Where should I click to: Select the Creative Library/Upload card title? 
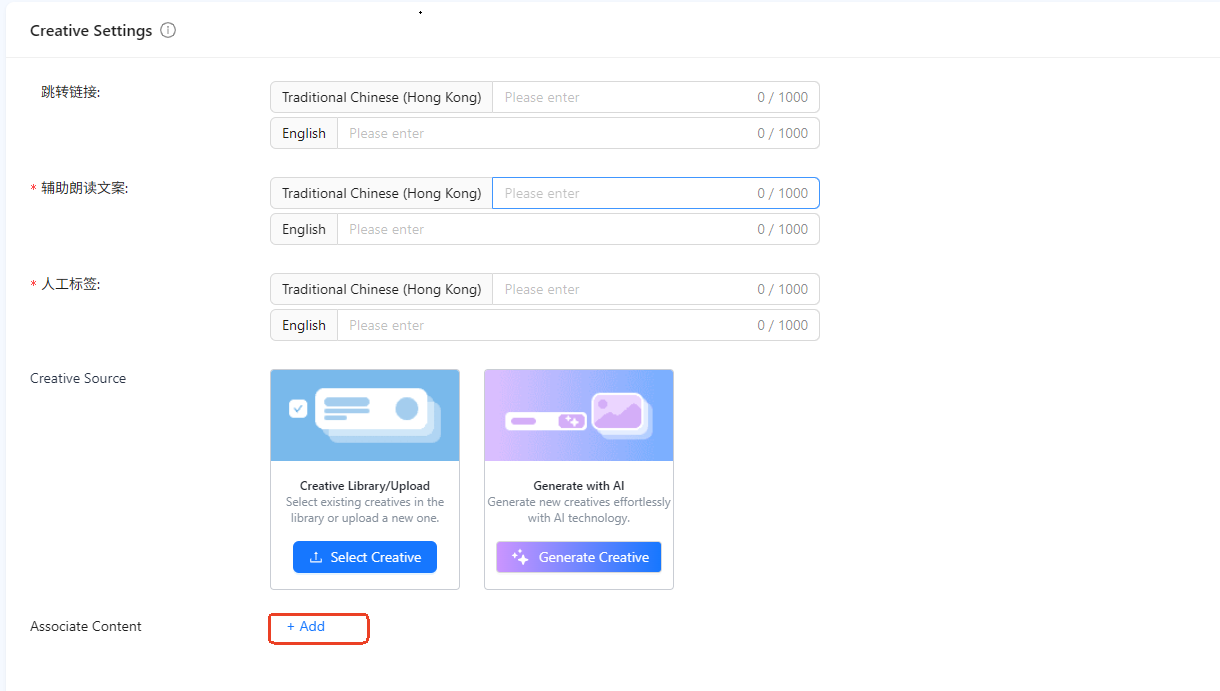click(x=365, y=486)
